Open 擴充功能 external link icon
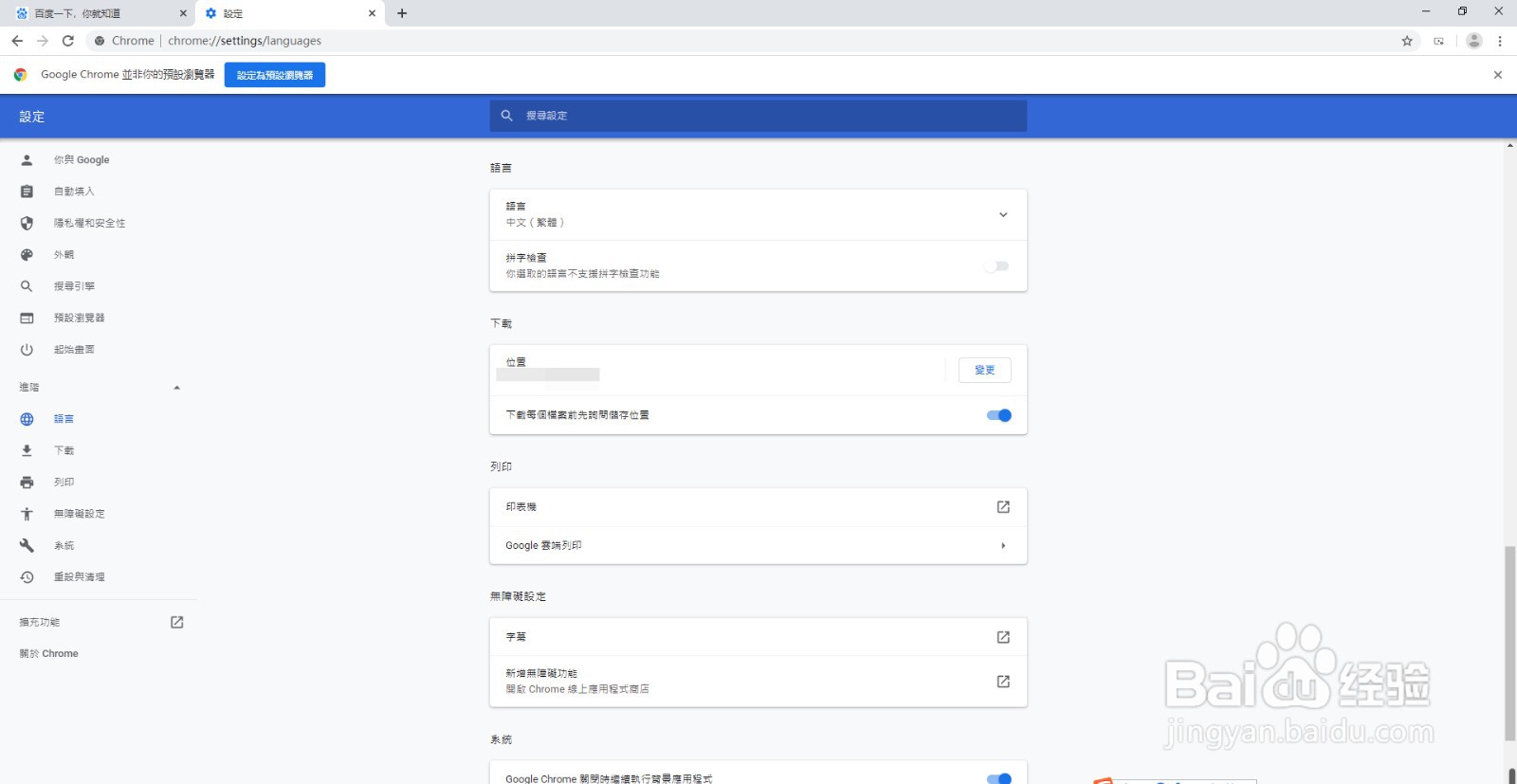 point(176,622)
